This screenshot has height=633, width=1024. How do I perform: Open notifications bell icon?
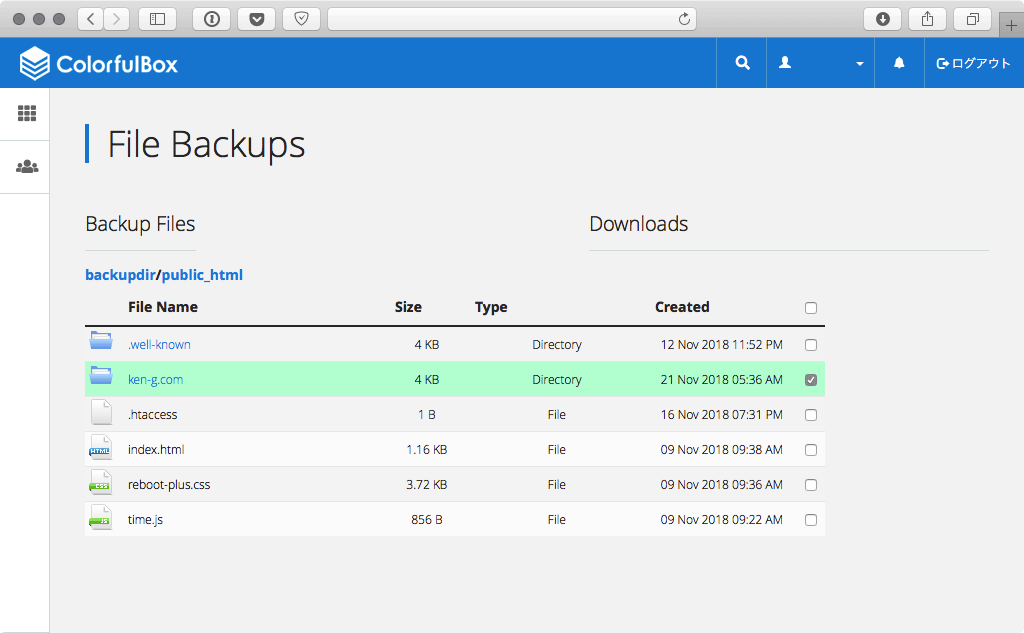899,63
